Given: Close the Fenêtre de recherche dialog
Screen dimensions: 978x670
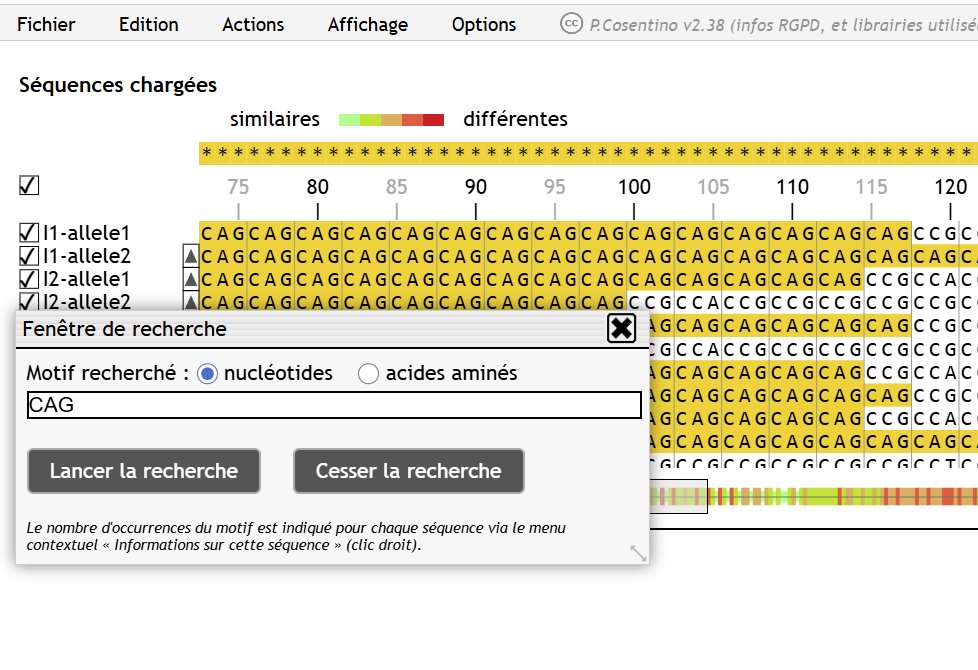Looking at the screenshot, I should 621,328.
